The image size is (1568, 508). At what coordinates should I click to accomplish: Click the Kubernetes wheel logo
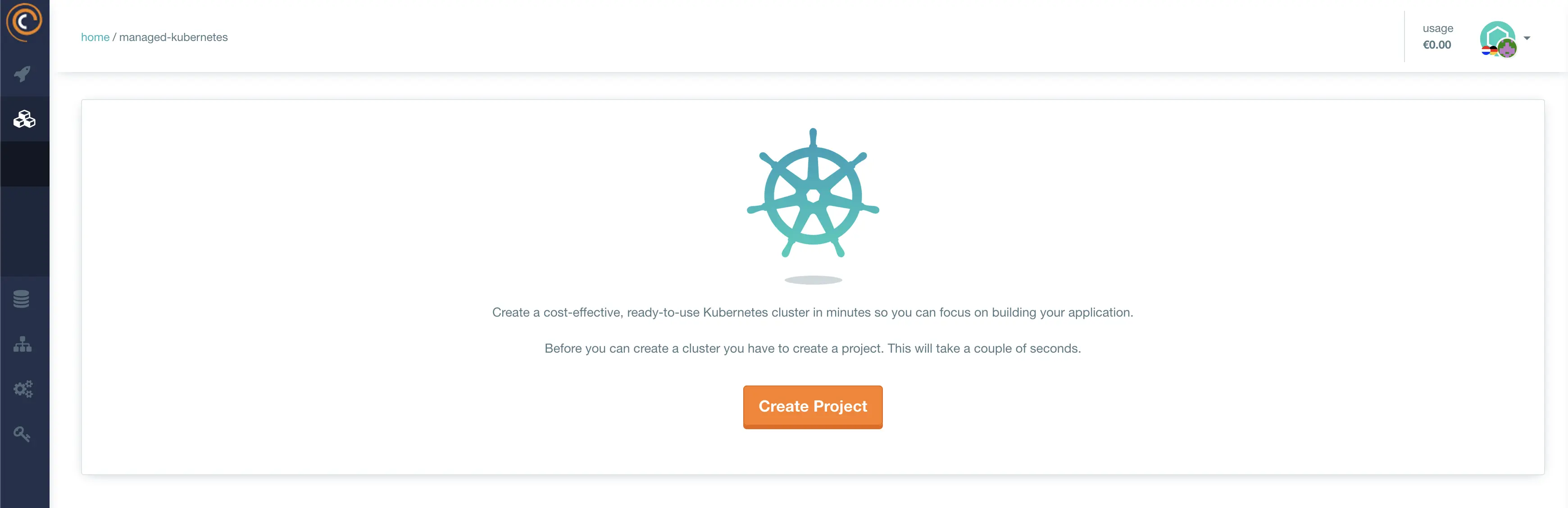pos(813,193)
